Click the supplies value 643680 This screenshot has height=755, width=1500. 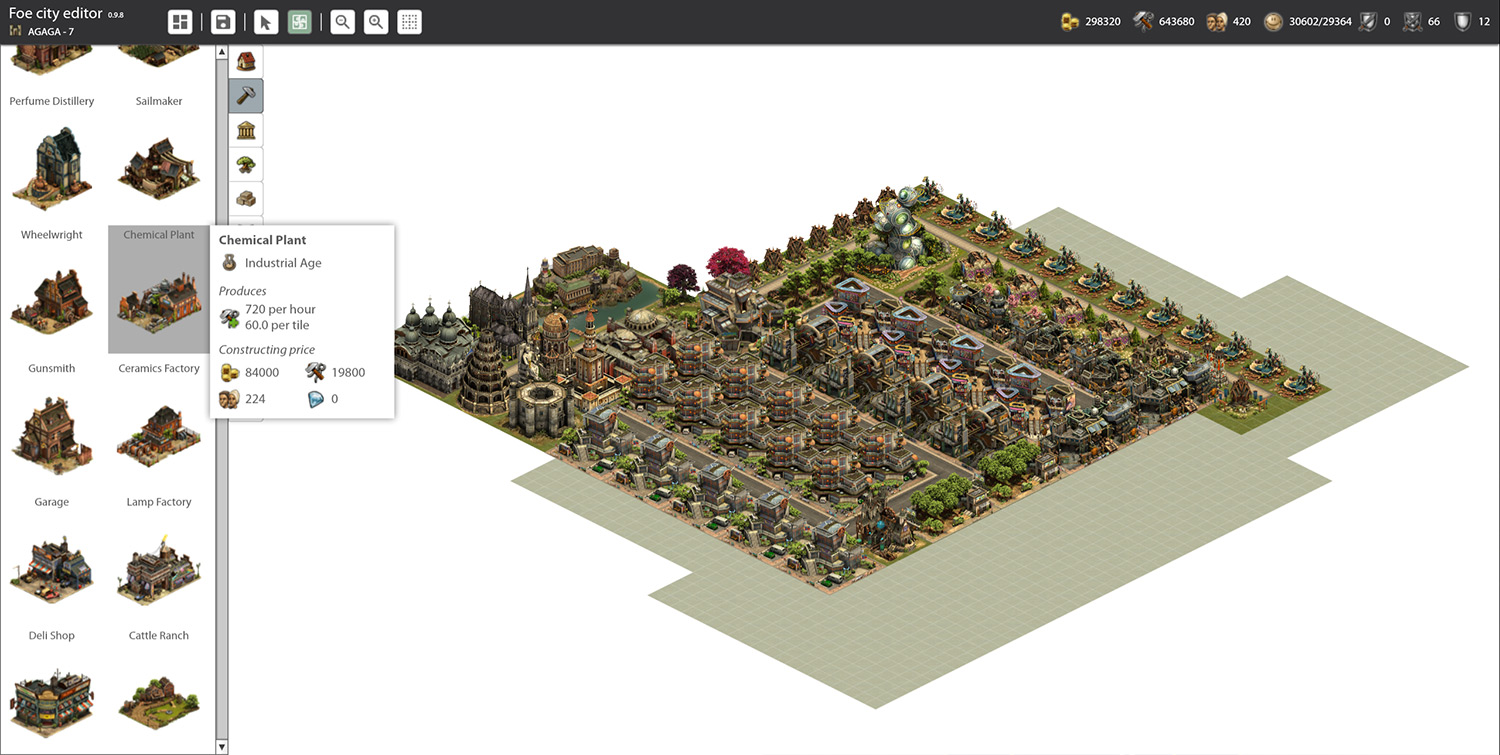[1177, 22]
